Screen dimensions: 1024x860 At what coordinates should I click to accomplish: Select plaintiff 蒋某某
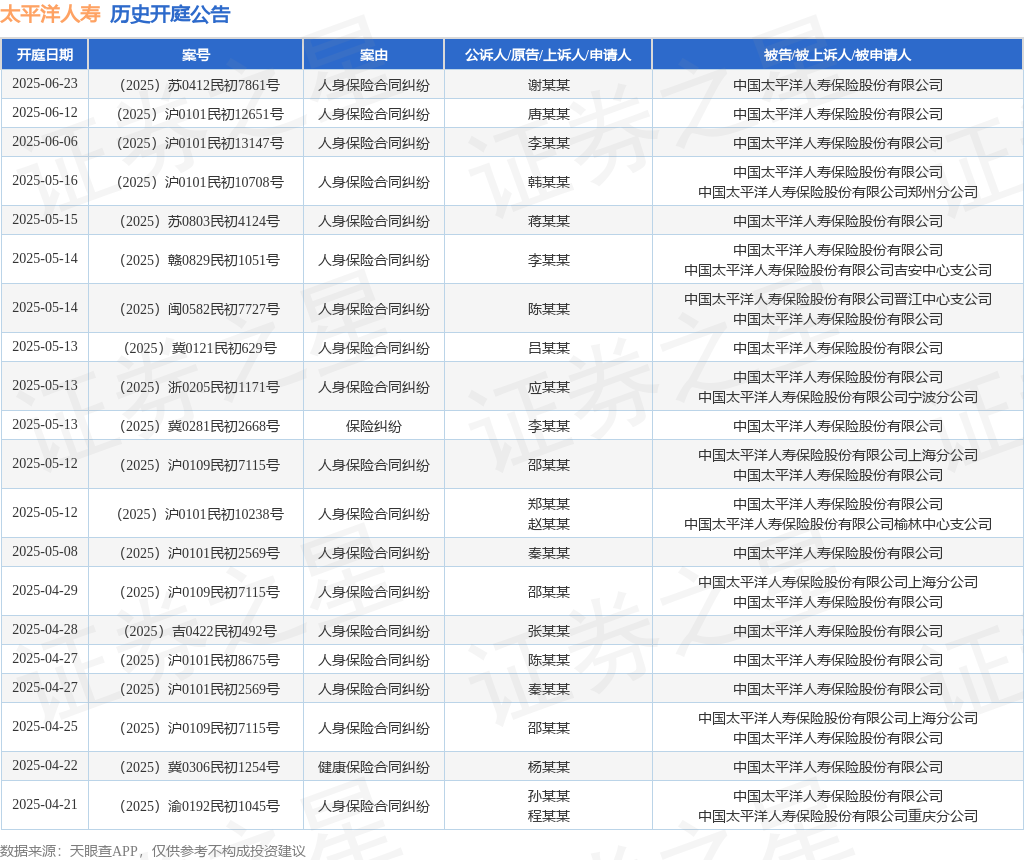[549, 221]
